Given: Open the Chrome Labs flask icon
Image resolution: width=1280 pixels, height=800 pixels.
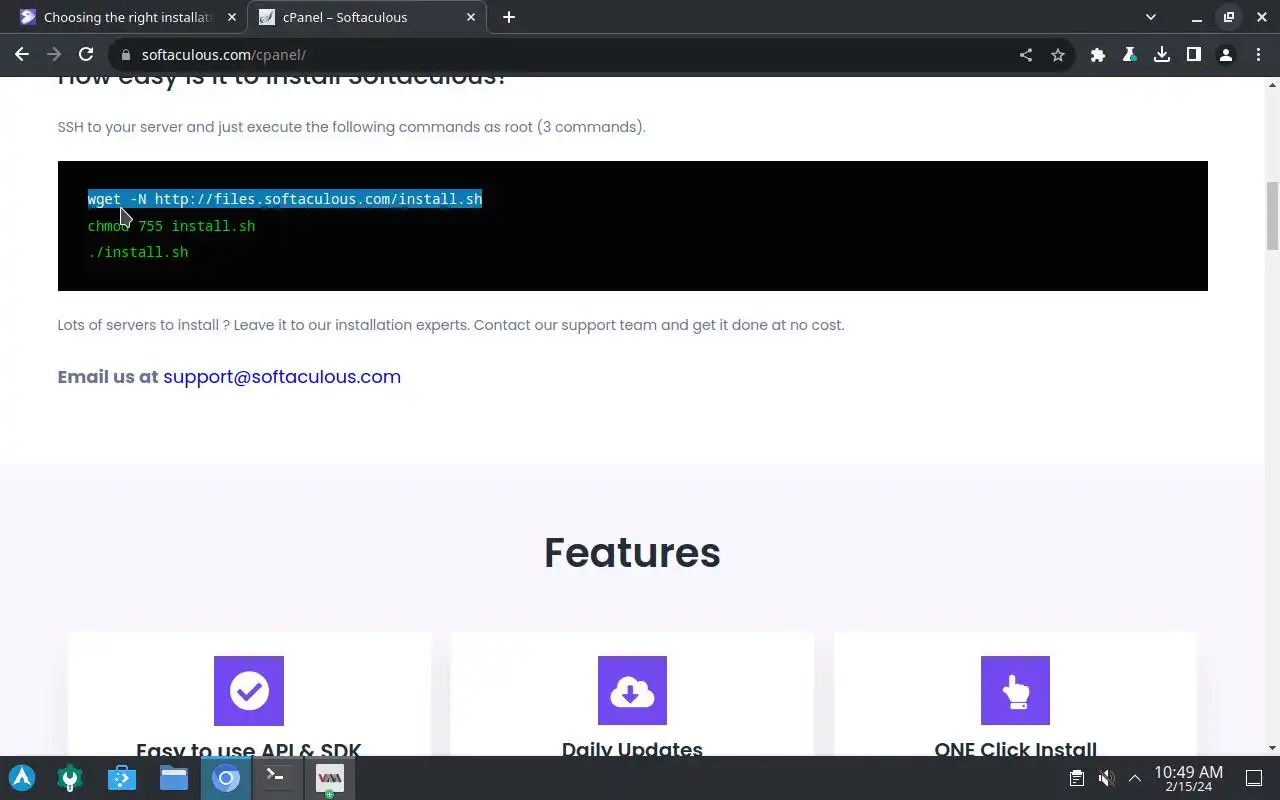Looking at the screenshot, I should click(1130, 55).
